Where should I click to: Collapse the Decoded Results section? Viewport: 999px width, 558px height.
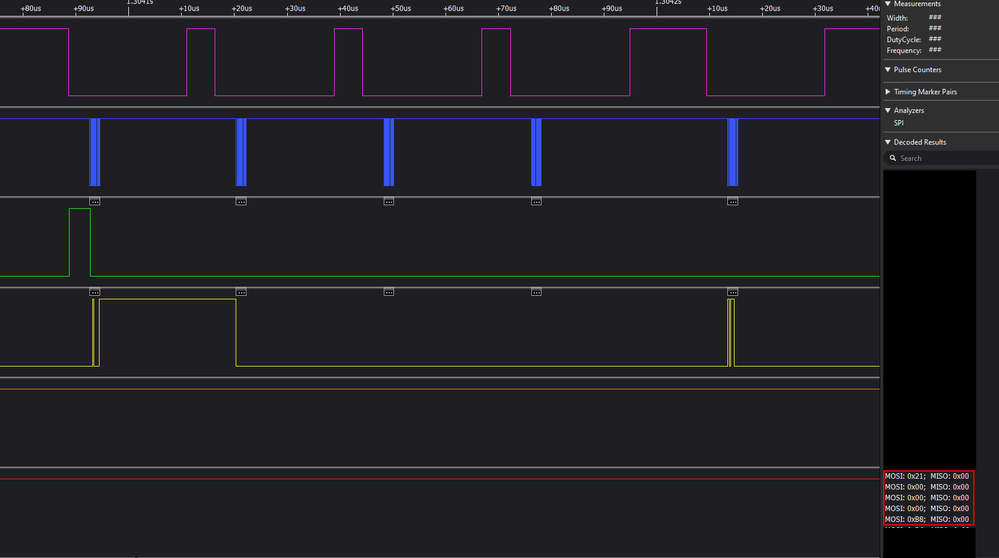[888, 142]
